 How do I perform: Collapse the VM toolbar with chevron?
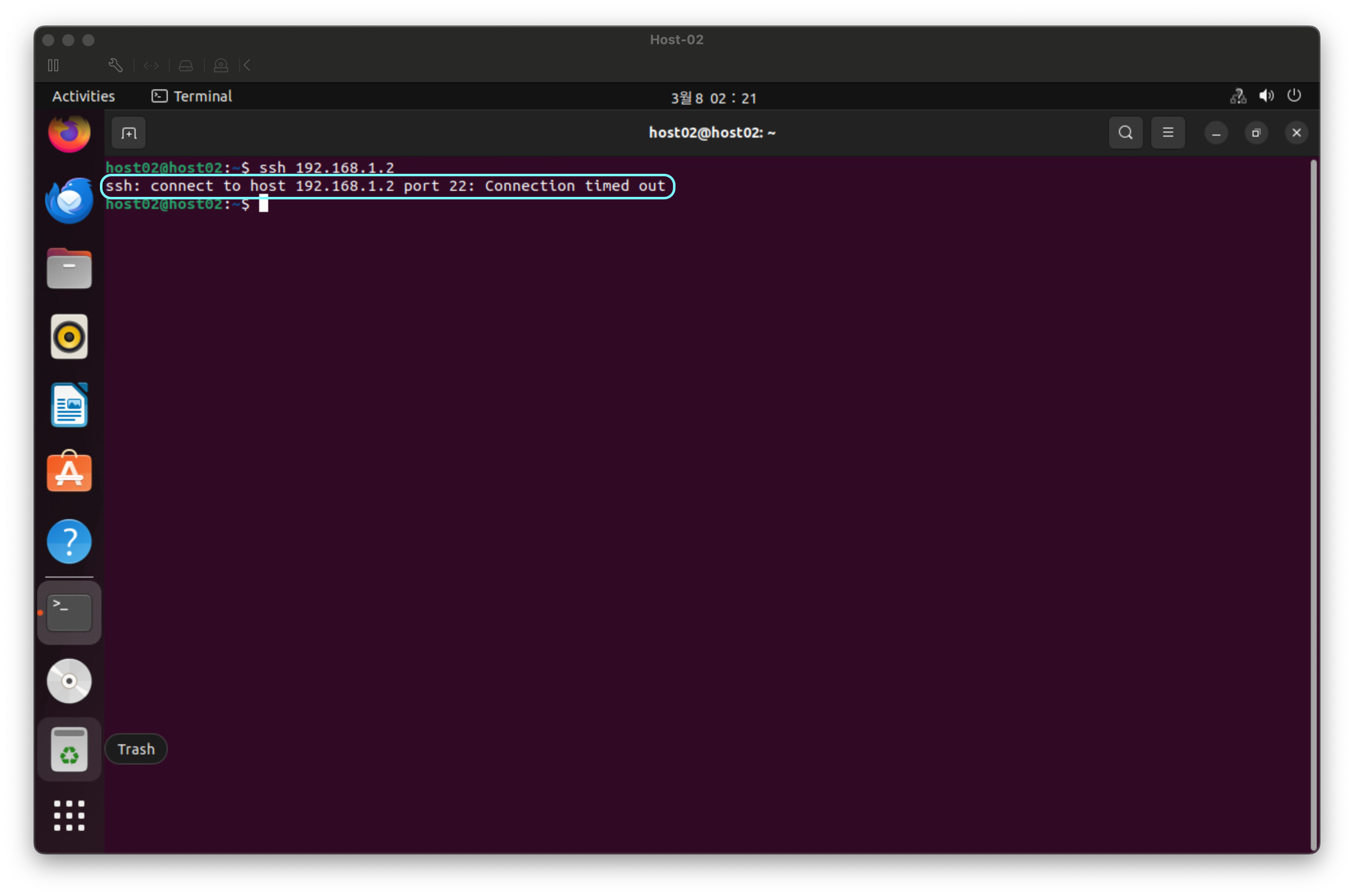(x=247, y=66)
